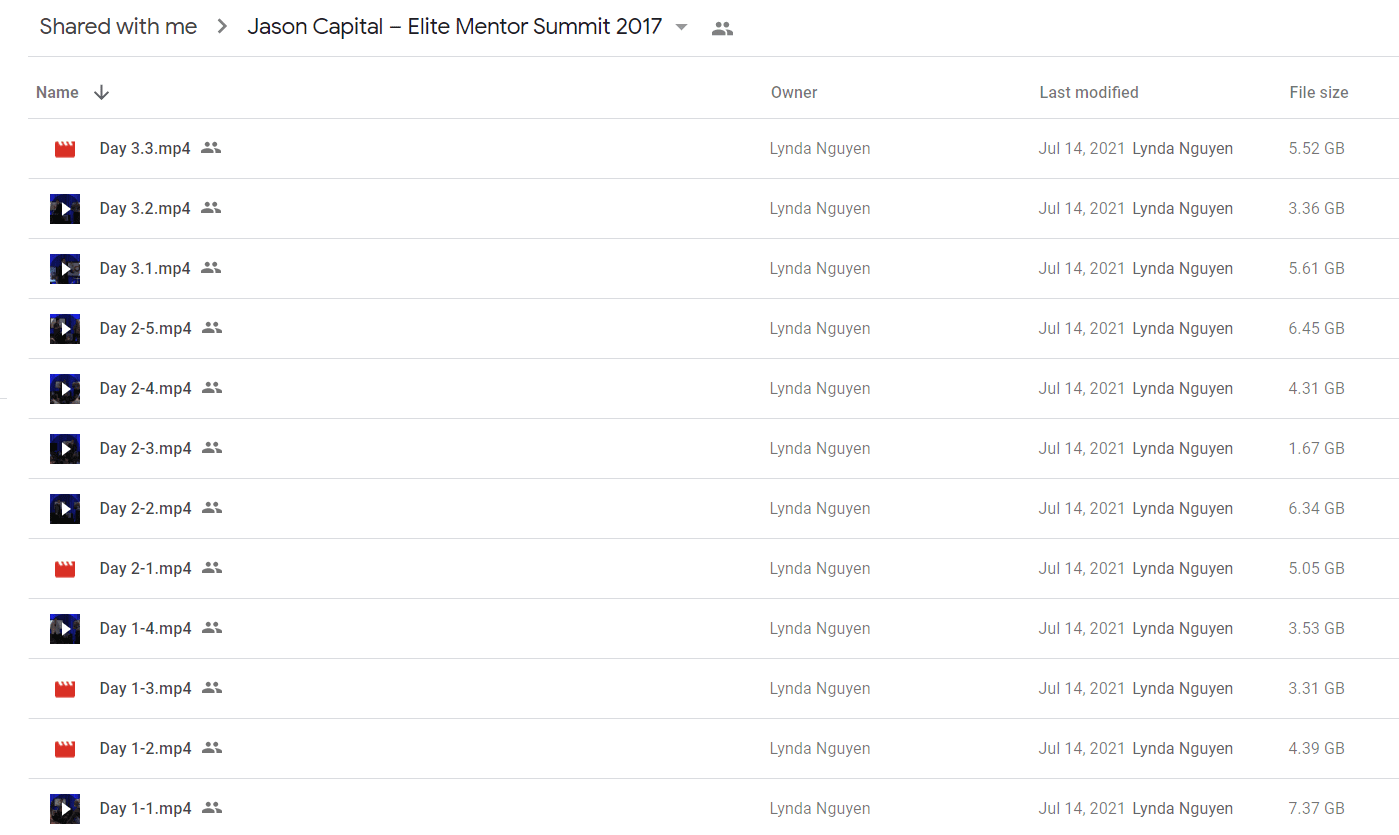
Task: Click the breadcrumb chevron separator
Action: 222,27
